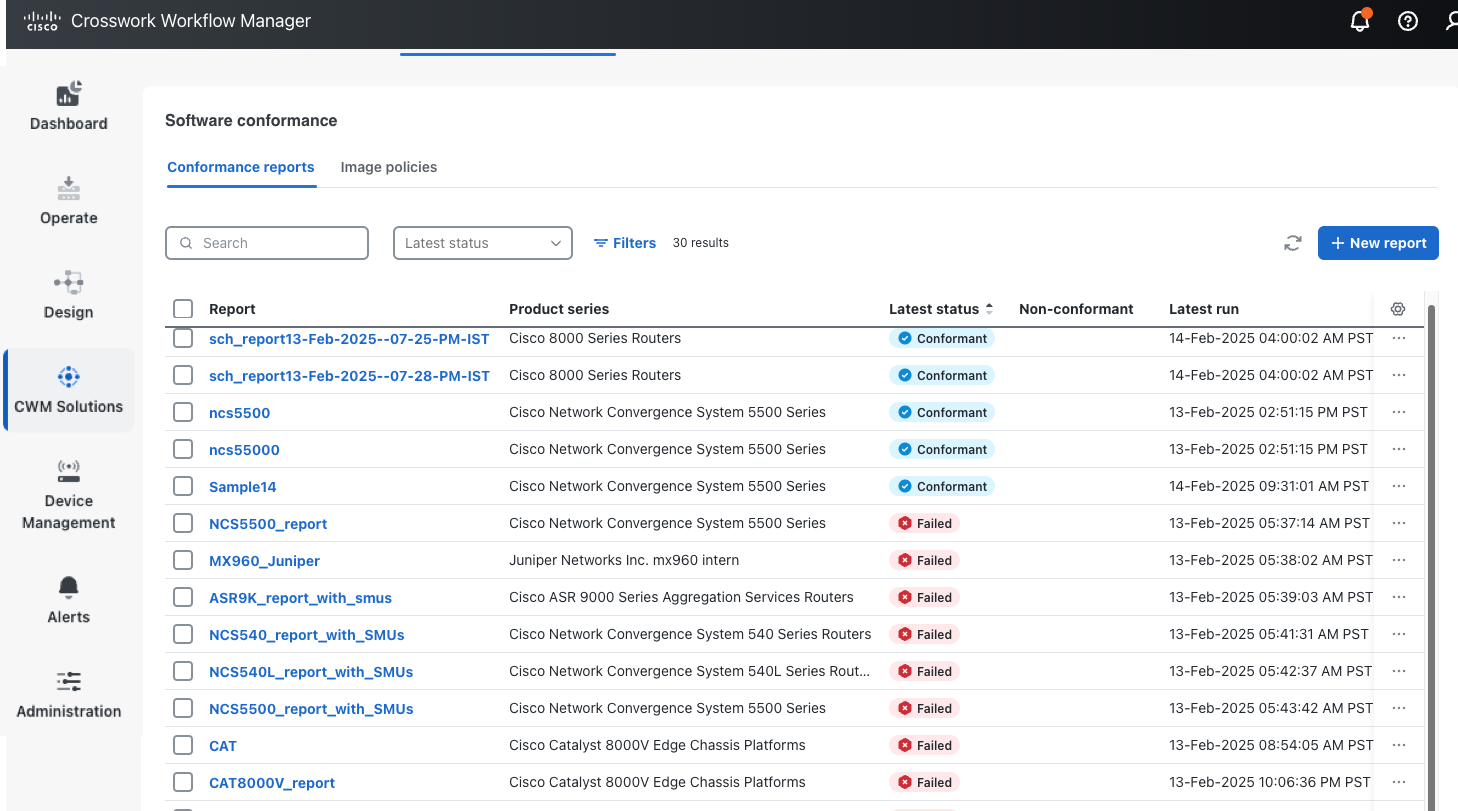Image resolution: width=1458 pixels, height=811 pixels.
Task: Open the more-actions menu for ncs5500 row
Action: point(1399,412)
